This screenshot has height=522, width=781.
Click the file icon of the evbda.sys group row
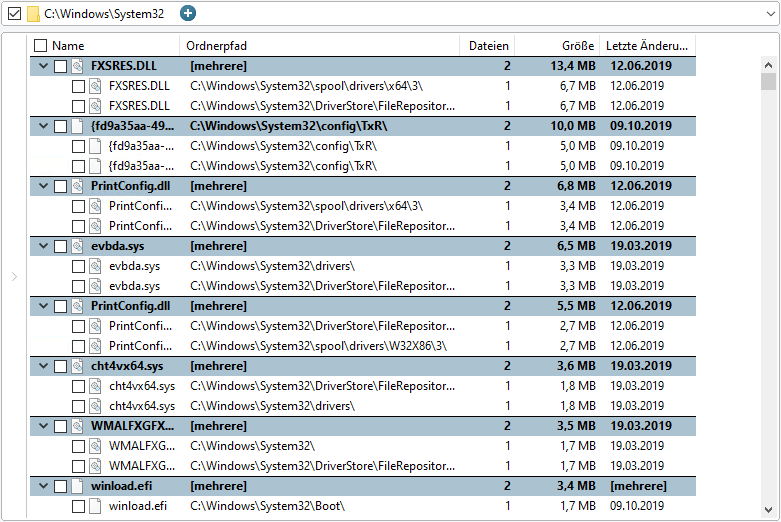coord(77,246)
